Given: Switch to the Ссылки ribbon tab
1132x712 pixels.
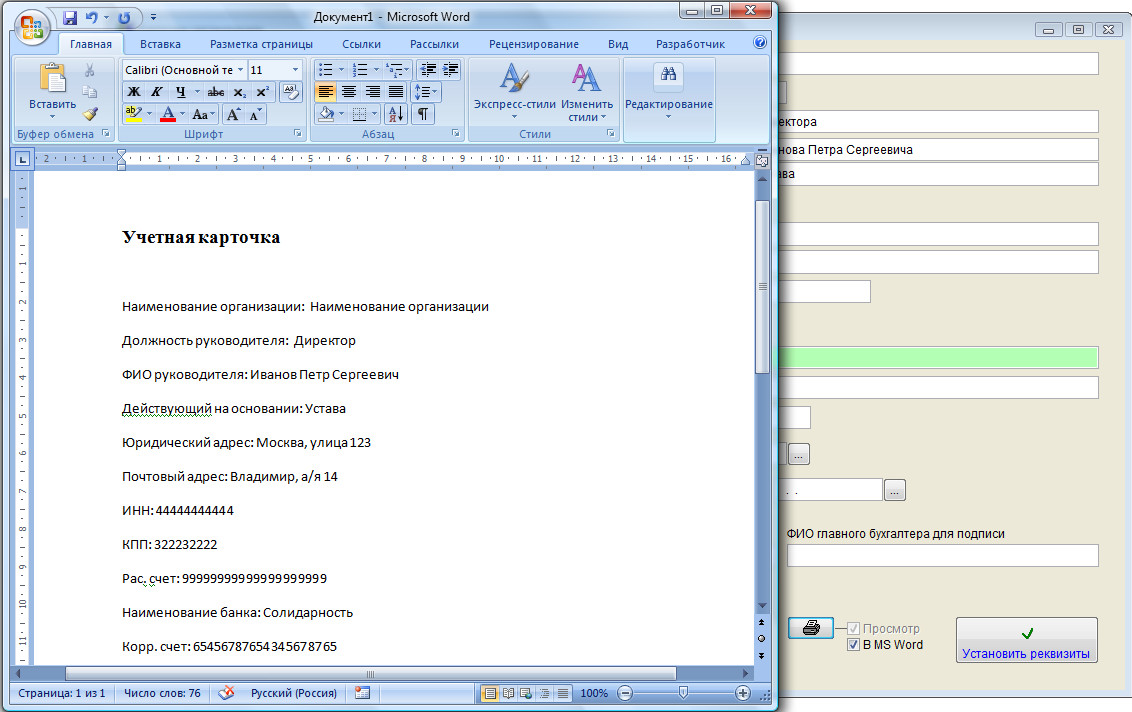Looking at the screenshot, I should pos(362,44).
